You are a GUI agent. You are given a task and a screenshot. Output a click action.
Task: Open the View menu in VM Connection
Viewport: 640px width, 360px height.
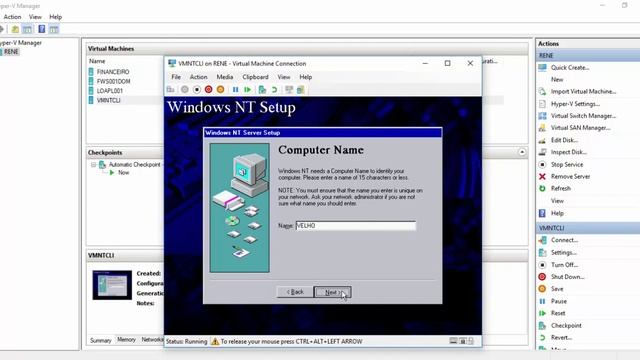coord(284,77)
